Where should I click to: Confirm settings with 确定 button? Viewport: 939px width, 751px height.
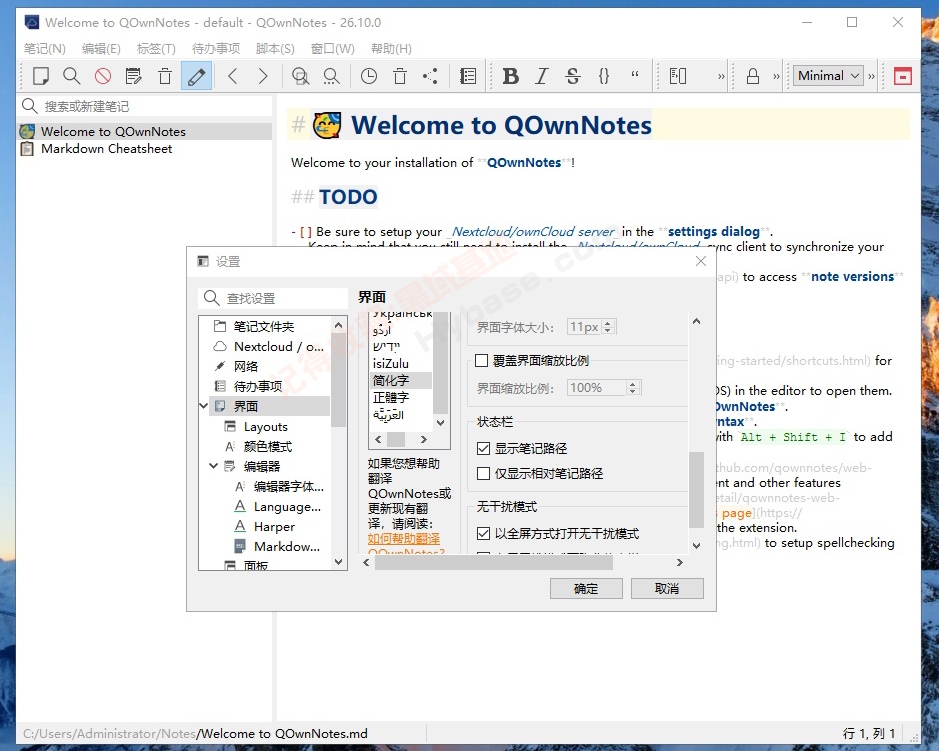[x=586, y=589]
